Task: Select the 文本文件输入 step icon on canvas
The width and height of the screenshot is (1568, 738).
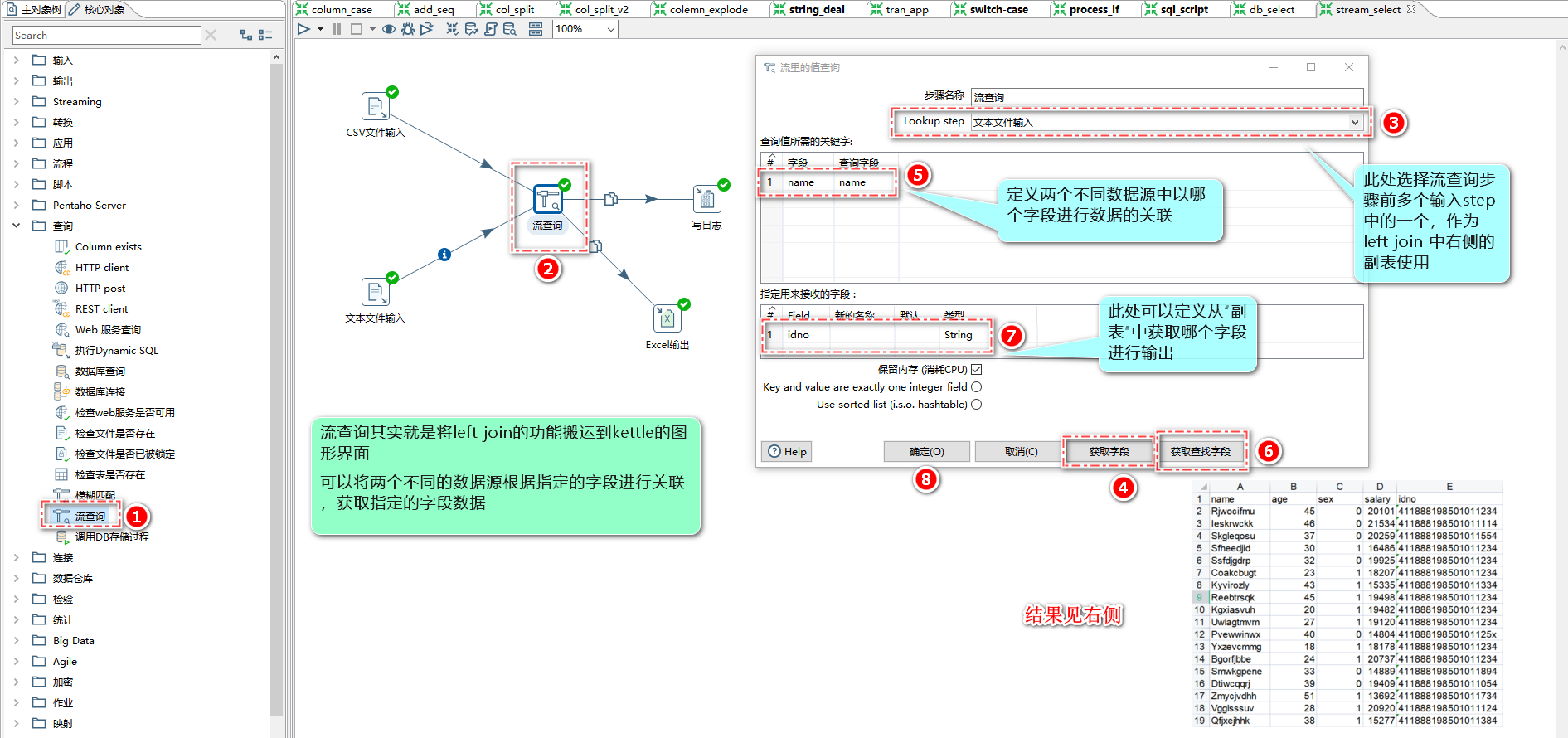Action: (x=375, y=292)
